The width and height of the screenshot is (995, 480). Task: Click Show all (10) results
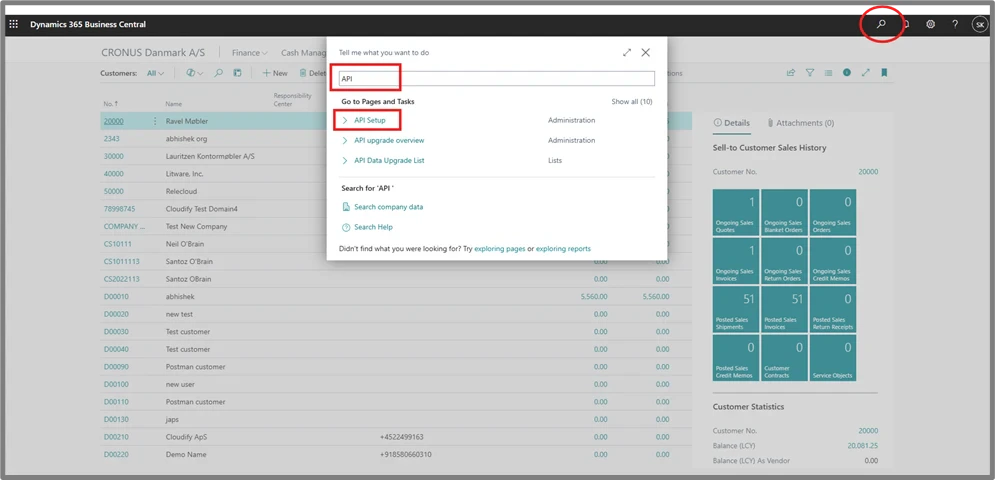click(x=631, y=102)
